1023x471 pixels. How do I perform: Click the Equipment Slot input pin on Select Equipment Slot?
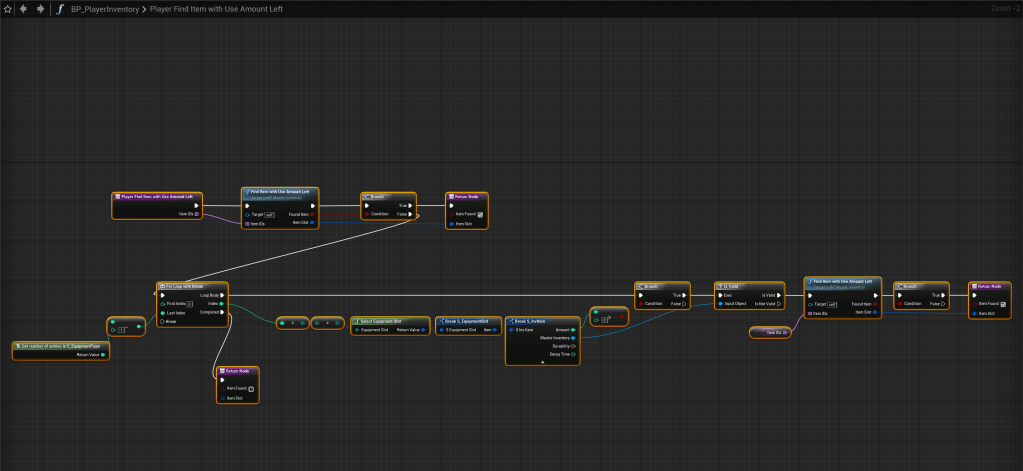356,330
